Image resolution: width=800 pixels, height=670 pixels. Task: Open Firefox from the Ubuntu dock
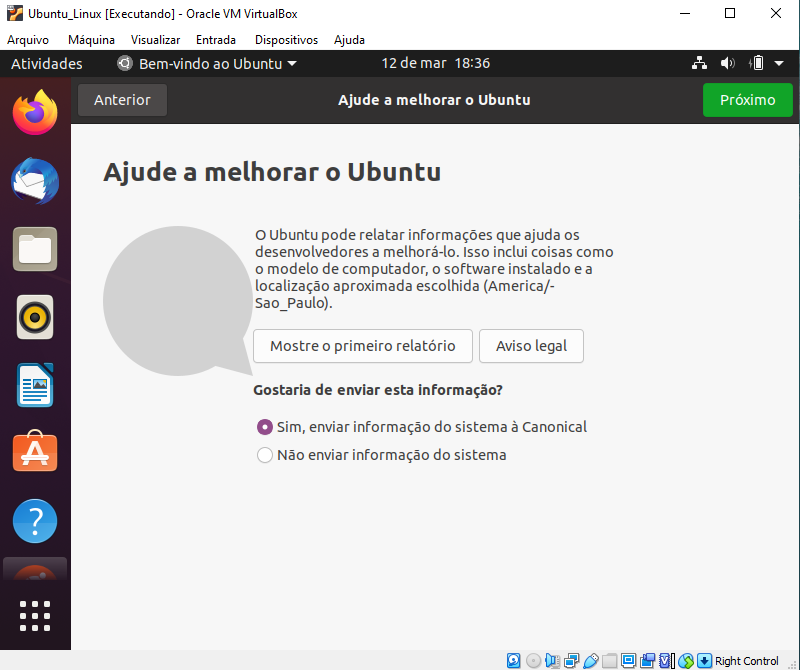coord(35,113)
